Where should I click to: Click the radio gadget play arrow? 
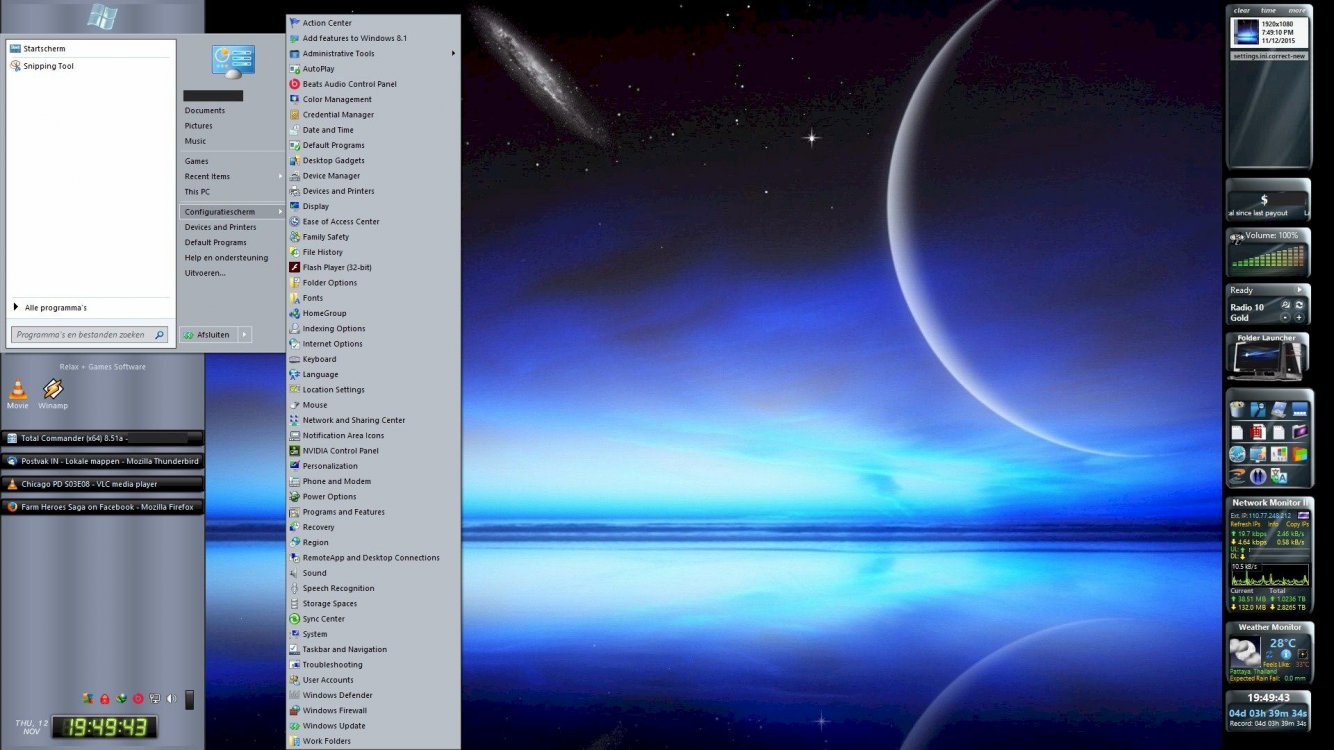click(1299, 290)
